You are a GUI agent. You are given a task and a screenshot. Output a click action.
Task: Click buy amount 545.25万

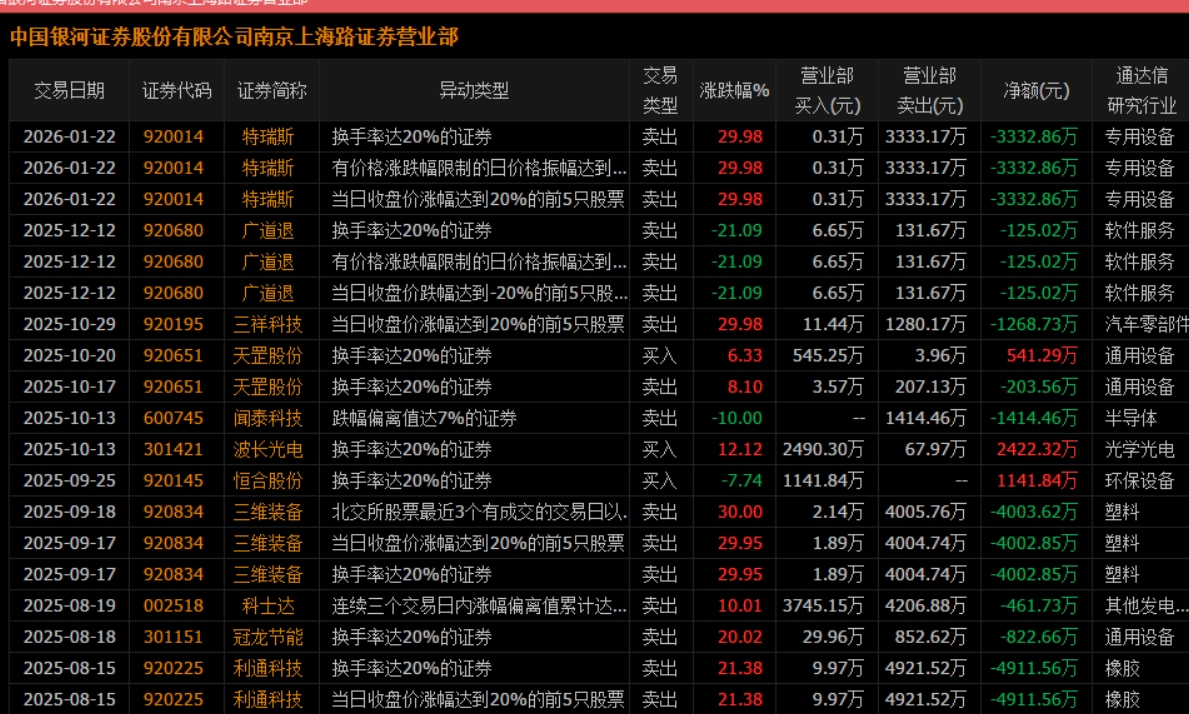tap(828, 355)
